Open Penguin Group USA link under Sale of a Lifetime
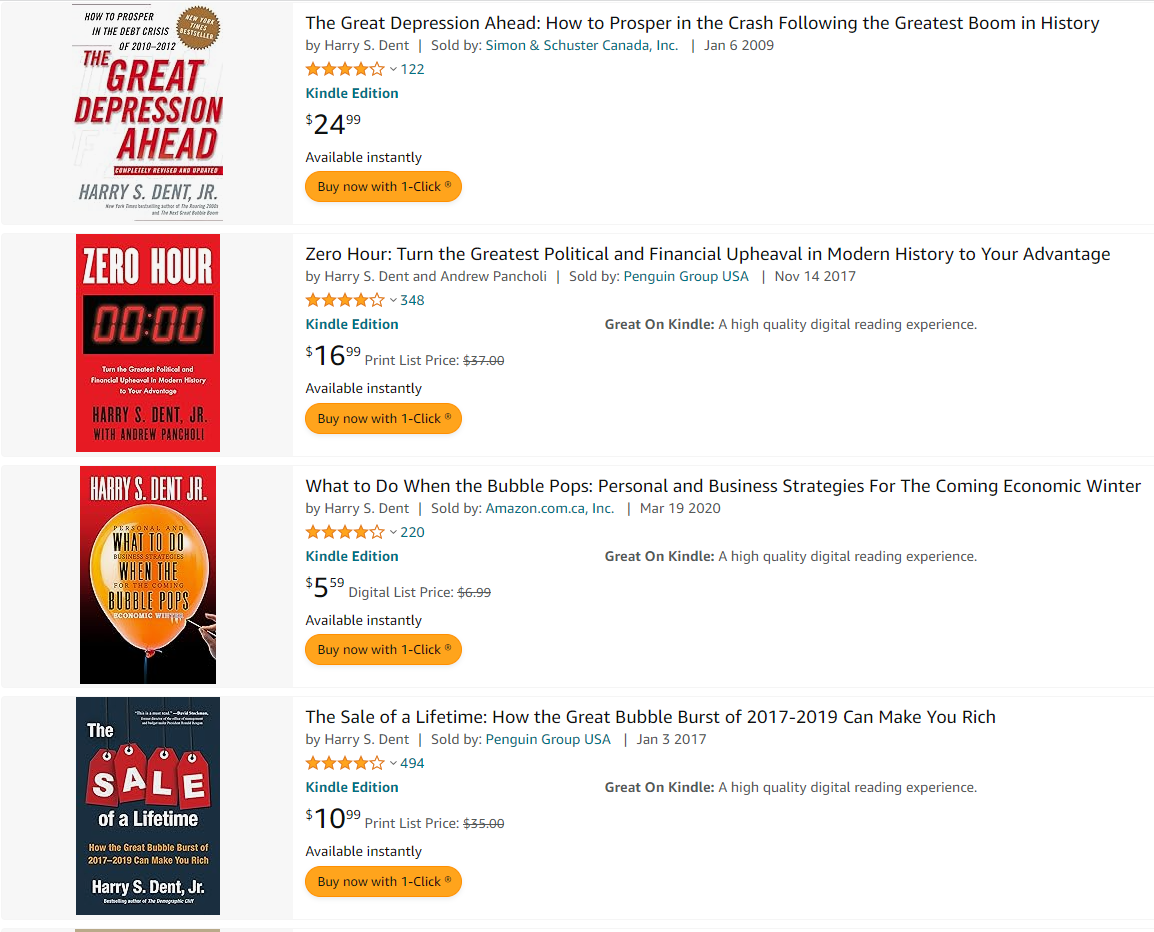The image size is (1154, 932). 548,740
